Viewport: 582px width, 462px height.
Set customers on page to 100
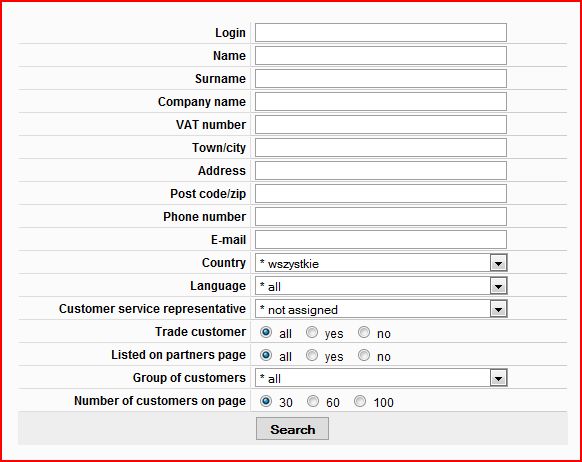point(360,401)
